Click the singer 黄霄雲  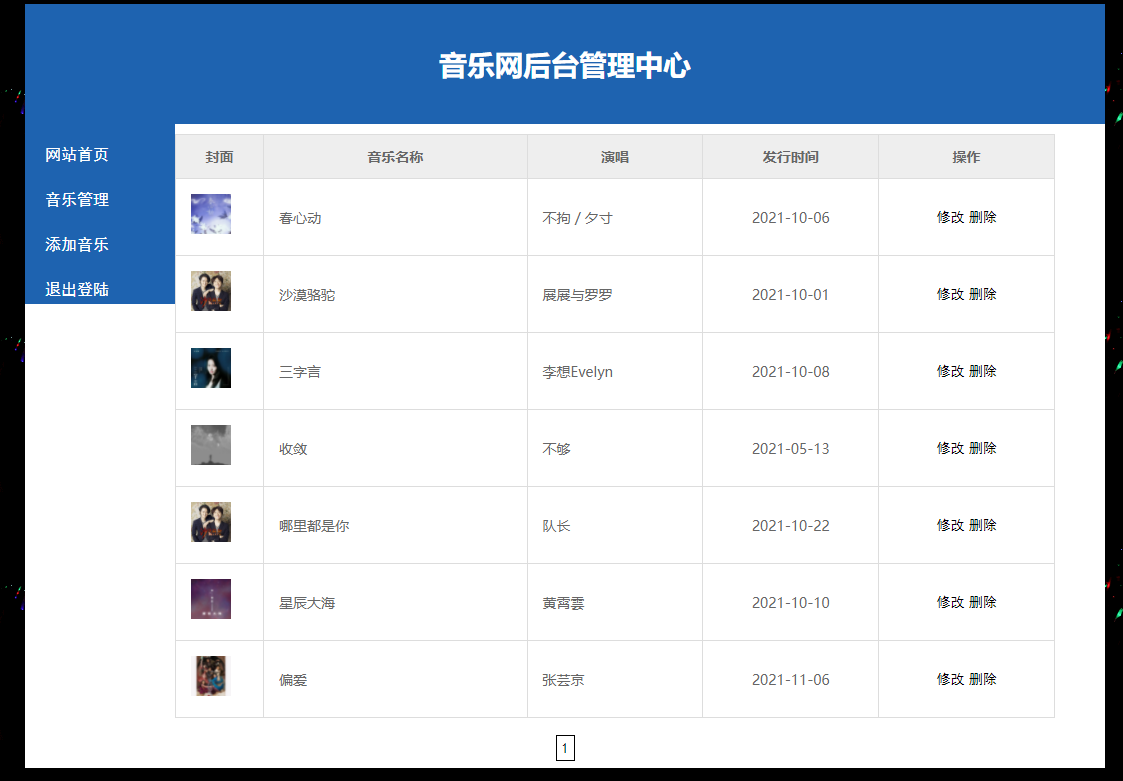(564, 603)
